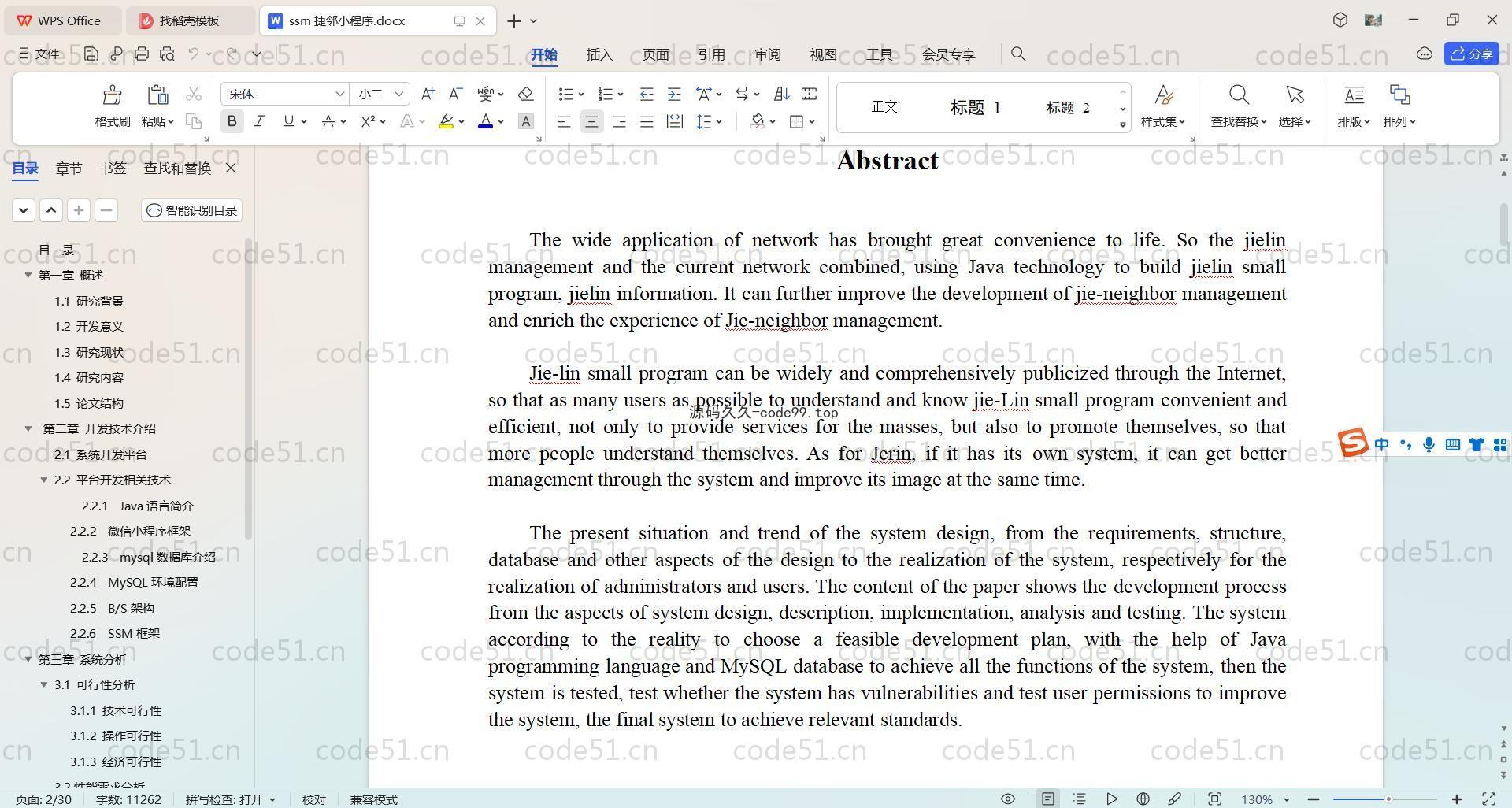The width and height of the screenshot is (1512, 808).
Task: Click the Styles set icon
Action: (x=1163, y=95)
